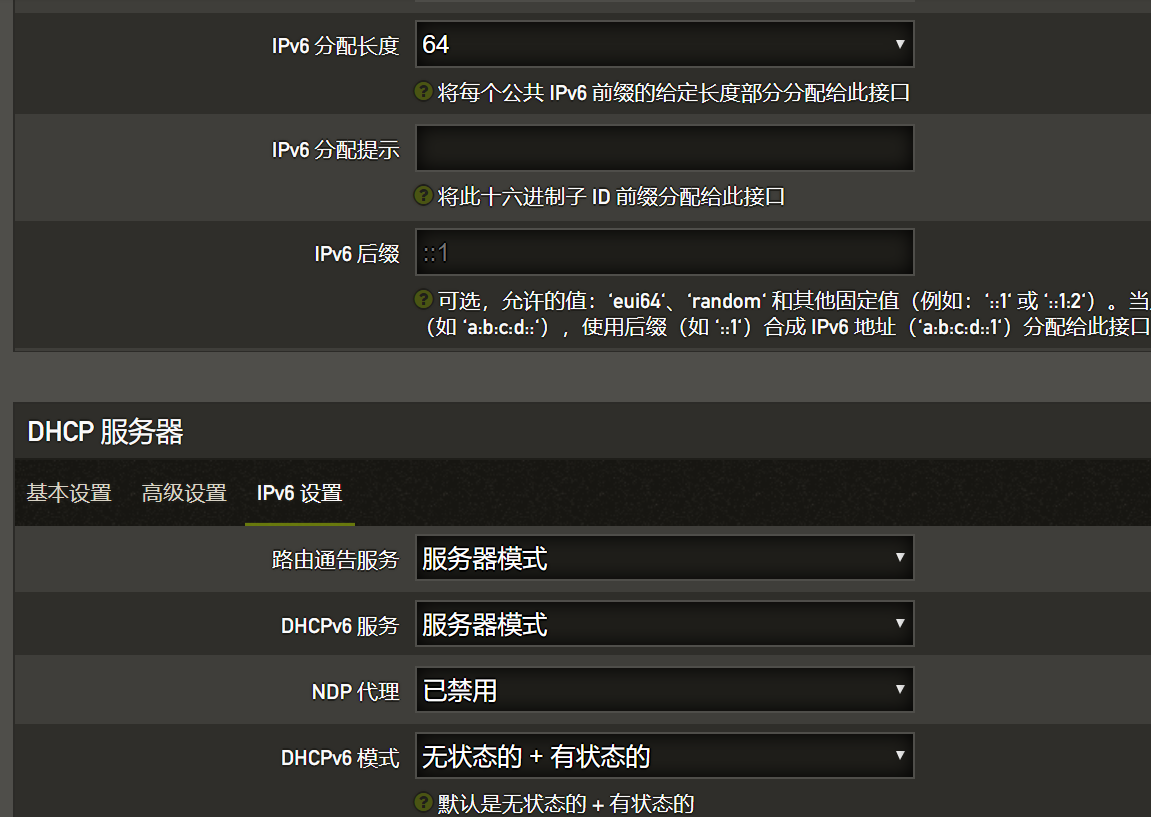
Task: Click the dropdown arrow on IPv6 分配长度 selector
Action: [898, 44]
